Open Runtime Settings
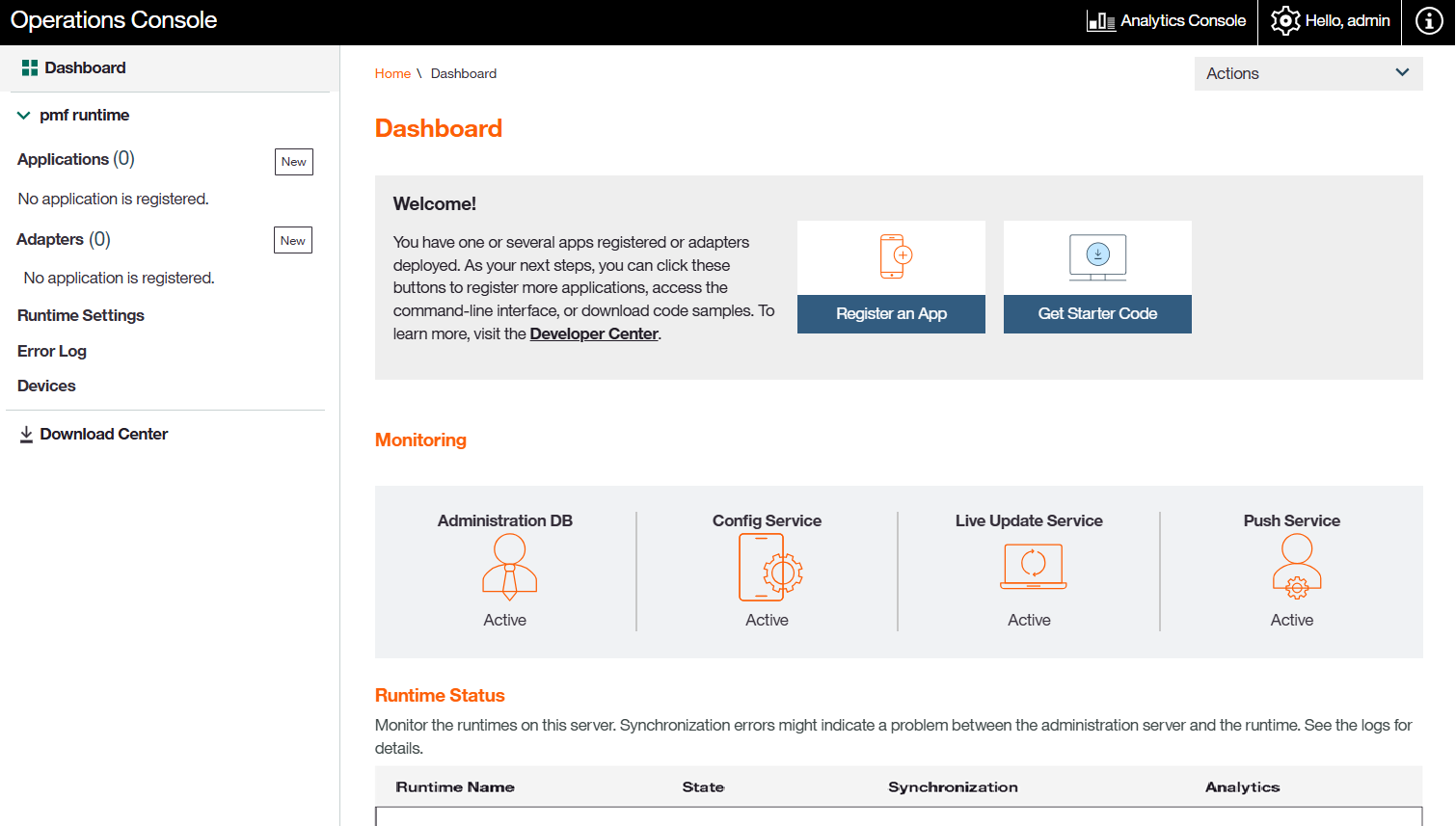Screen dimensions: 1456x826 point(81,315)
